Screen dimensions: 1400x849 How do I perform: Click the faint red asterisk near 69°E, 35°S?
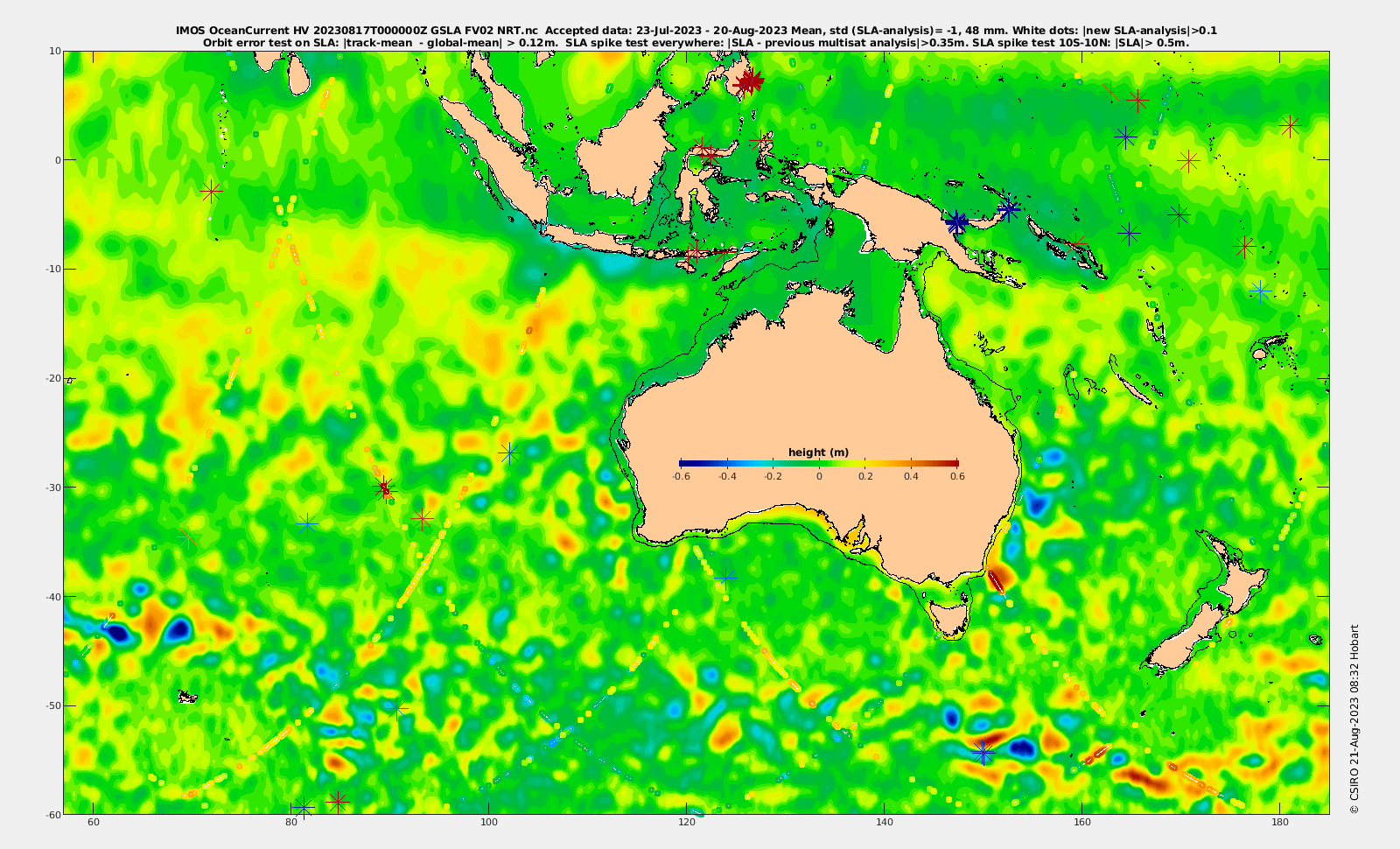(188, 537)
